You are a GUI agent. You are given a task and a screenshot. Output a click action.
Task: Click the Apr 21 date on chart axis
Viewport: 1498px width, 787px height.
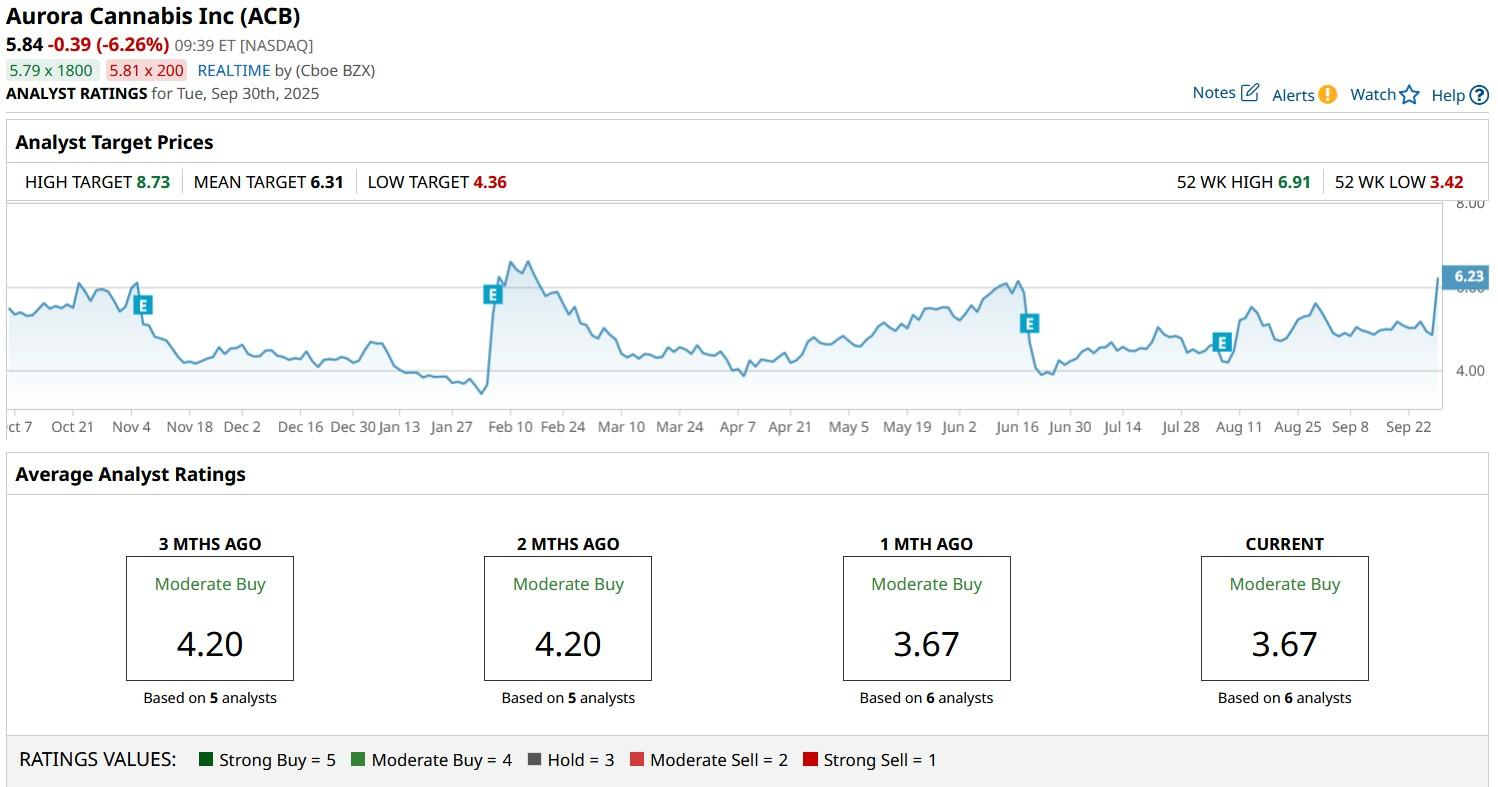pos(790,427)
